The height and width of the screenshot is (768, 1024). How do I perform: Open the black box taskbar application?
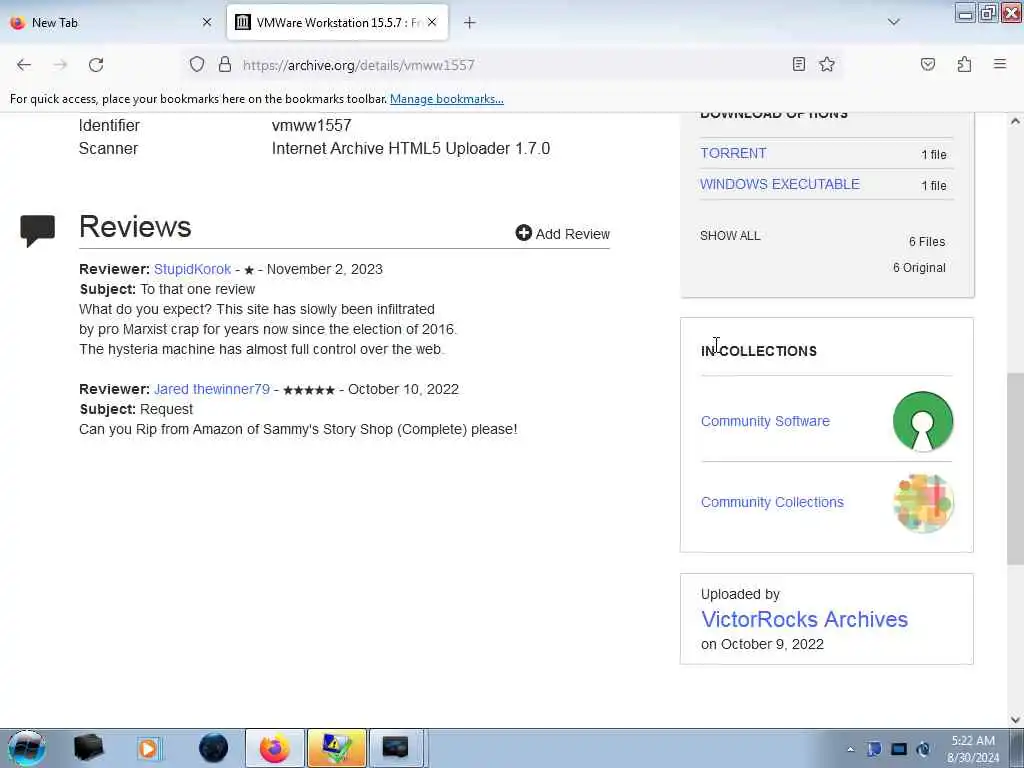pyautogui.click(x=88, y=748)
